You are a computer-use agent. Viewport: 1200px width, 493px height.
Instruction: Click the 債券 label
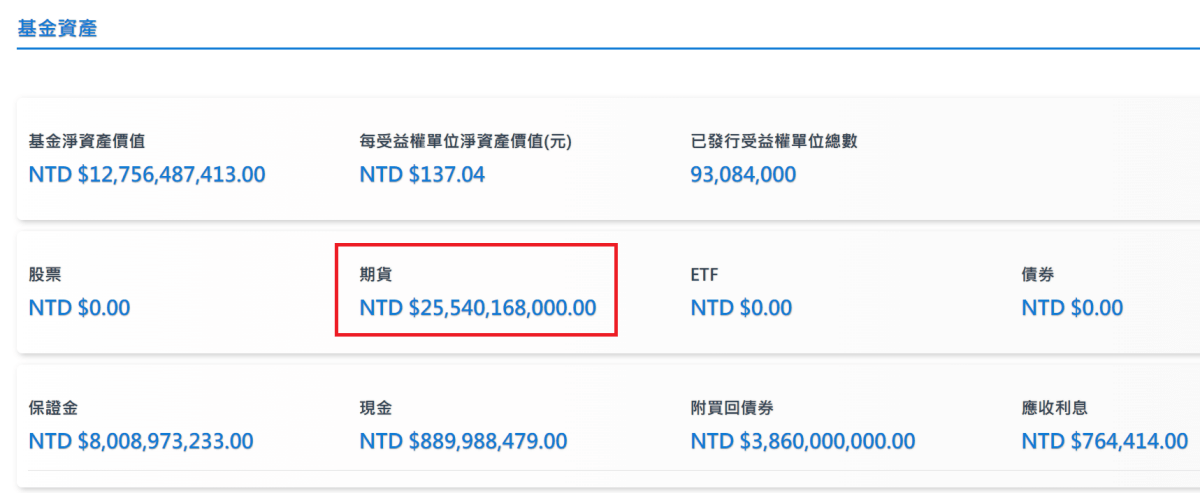[1038, 274]
